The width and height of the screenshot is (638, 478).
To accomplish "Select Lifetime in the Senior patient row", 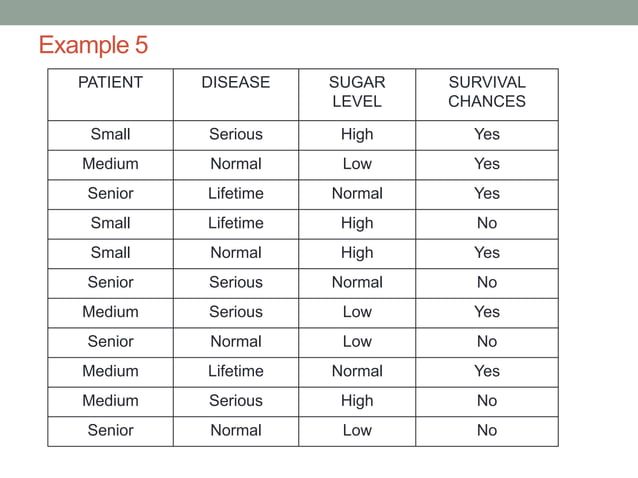I will pos(236,193).
